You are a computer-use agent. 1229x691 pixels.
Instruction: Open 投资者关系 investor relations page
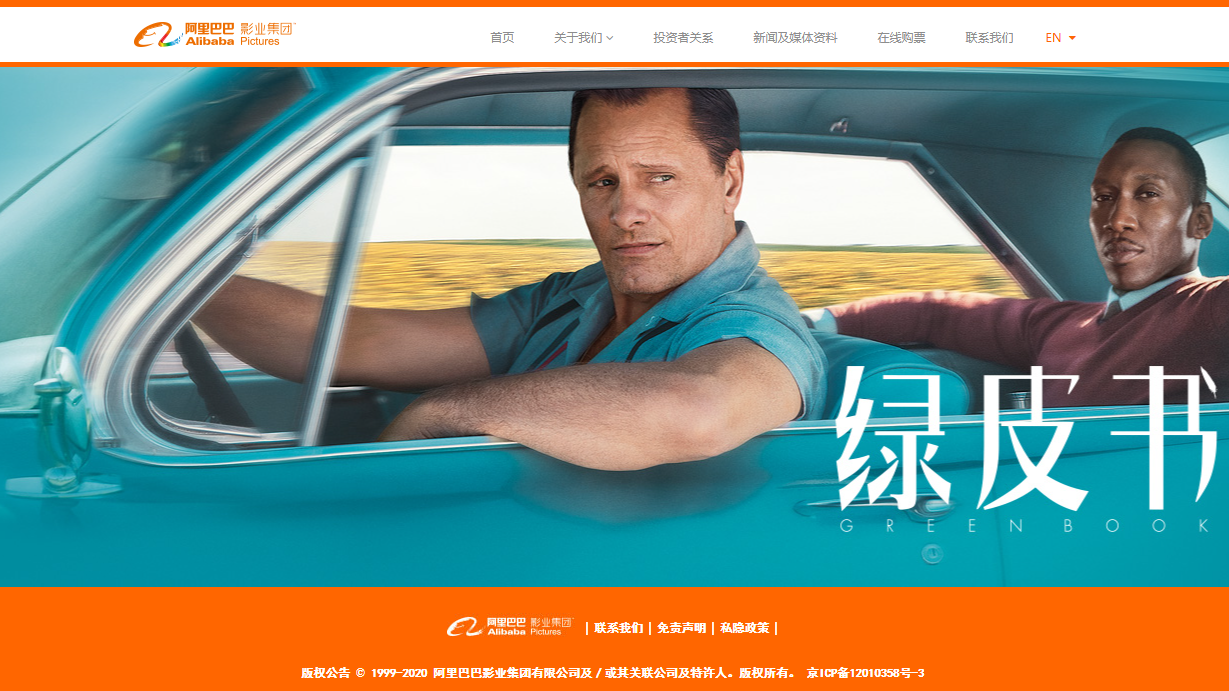[x=683, y=38]
